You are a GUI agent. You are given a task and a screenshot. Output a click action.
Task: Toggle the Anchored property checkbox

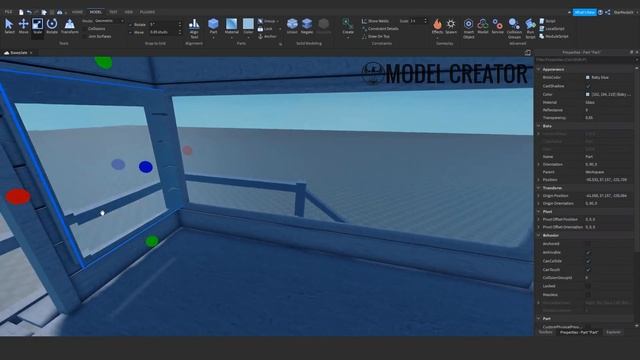click(x=588, y=244)
